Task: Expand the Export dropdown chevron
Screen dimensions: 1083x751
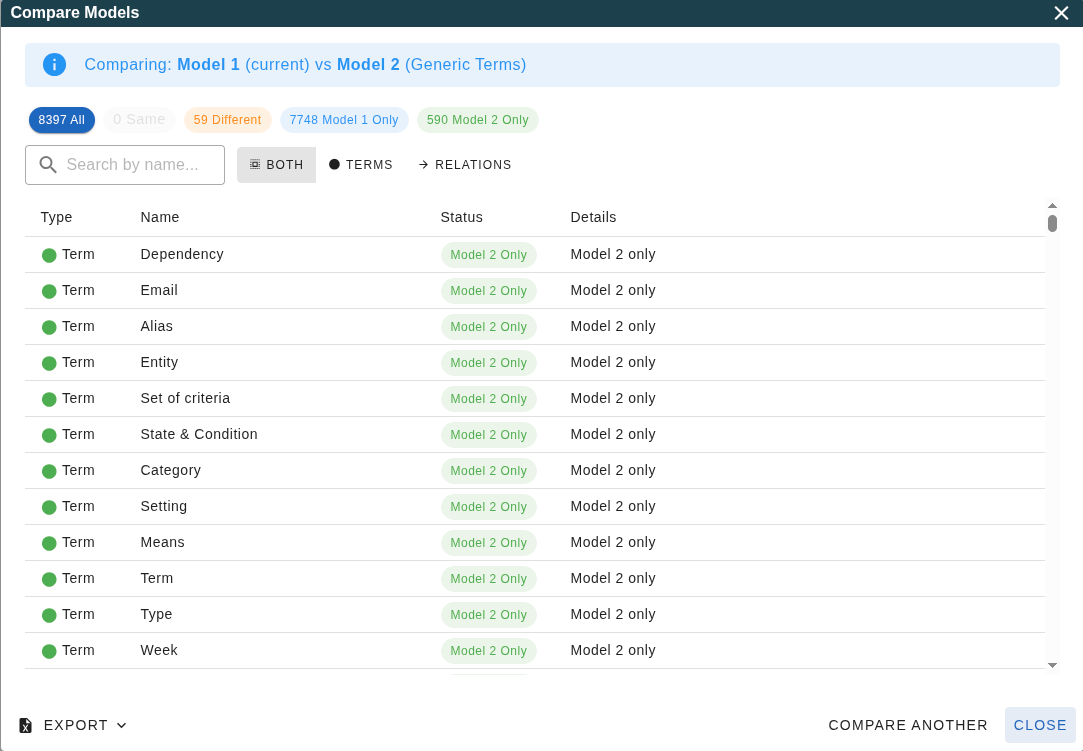Action: pos(122,725)
